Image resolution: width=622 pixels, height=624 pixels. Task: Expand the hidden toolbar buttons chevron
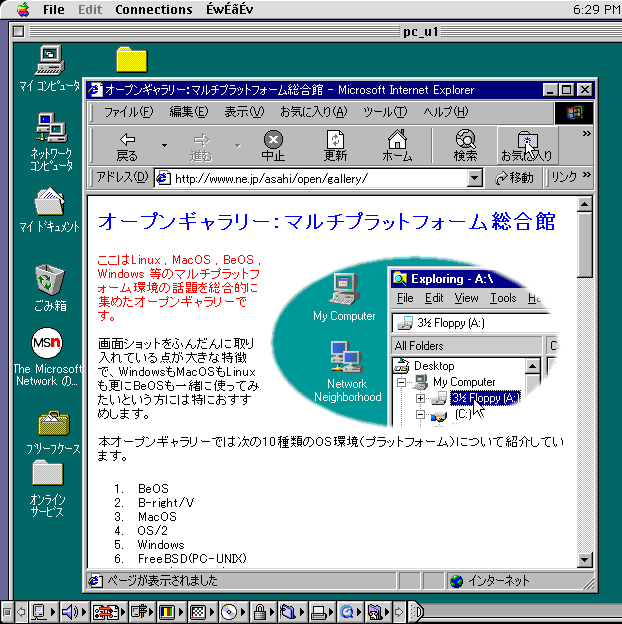[586, 133]
